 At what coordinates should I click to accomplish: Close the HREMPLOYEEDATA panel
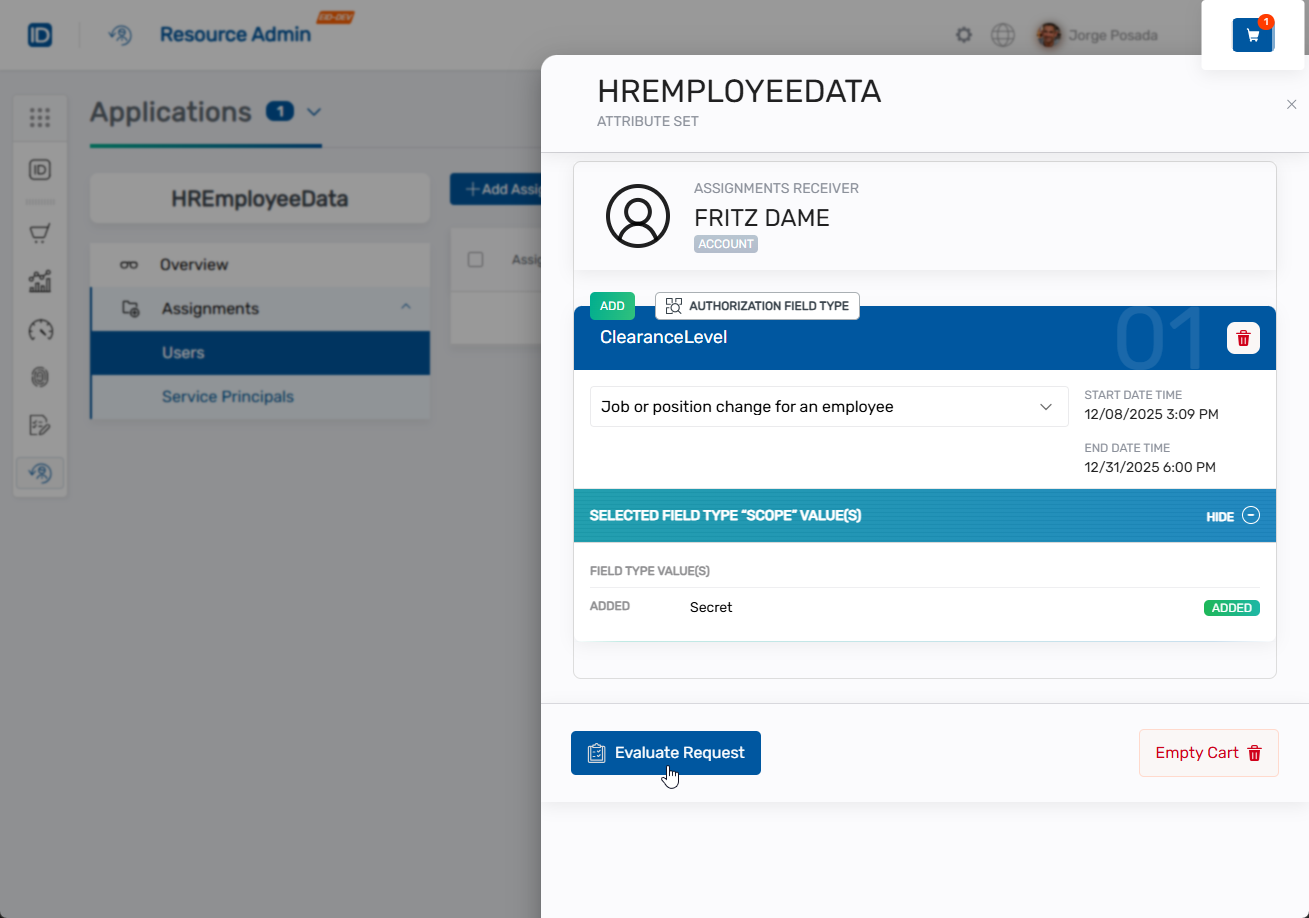coord(1291,105)
